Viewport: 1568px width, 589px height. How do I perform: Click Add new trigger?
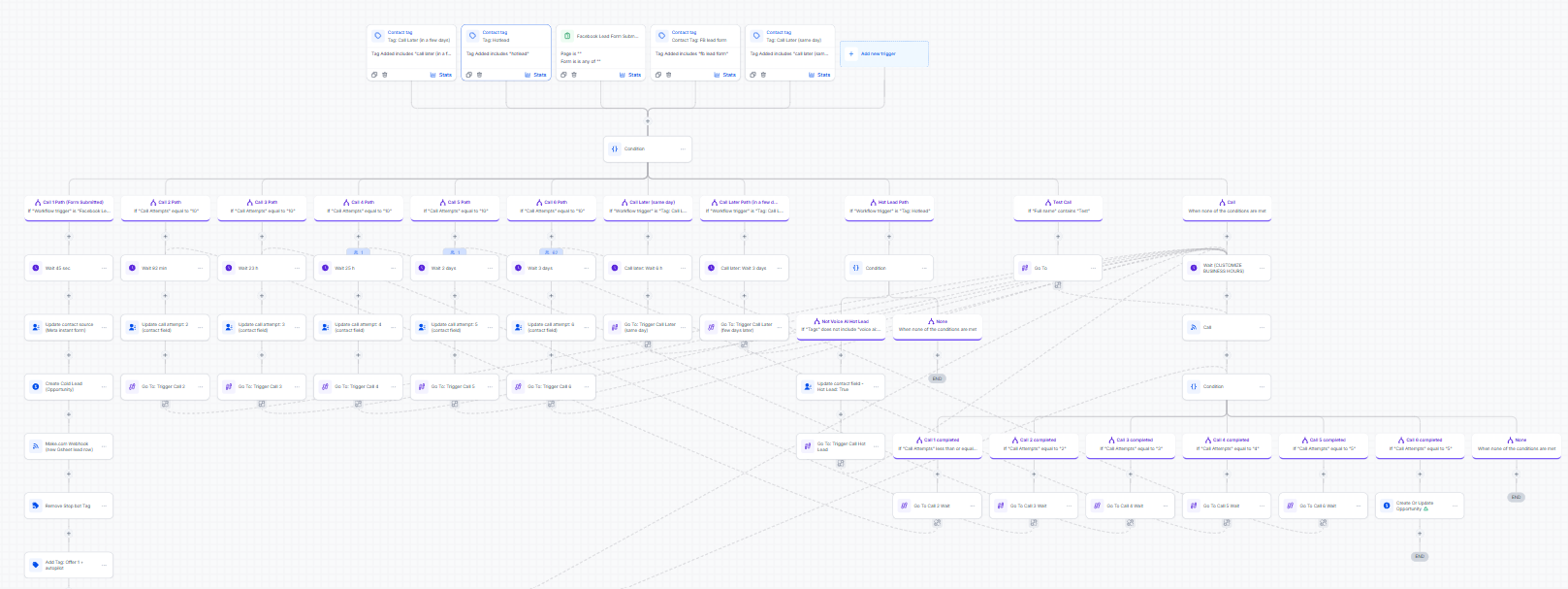point(883,54)
